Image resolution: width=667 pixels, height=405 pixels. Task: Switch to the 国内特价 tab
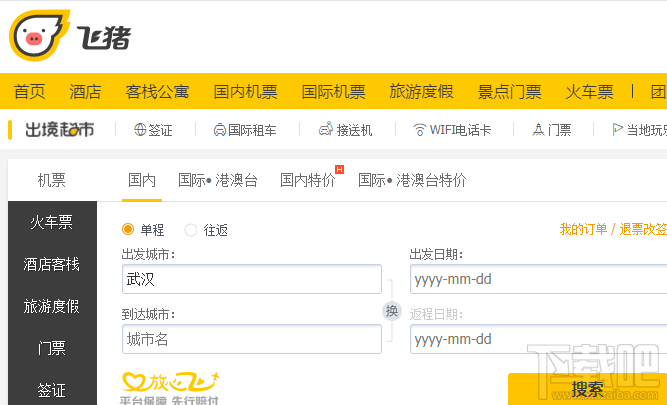(308, 180)
